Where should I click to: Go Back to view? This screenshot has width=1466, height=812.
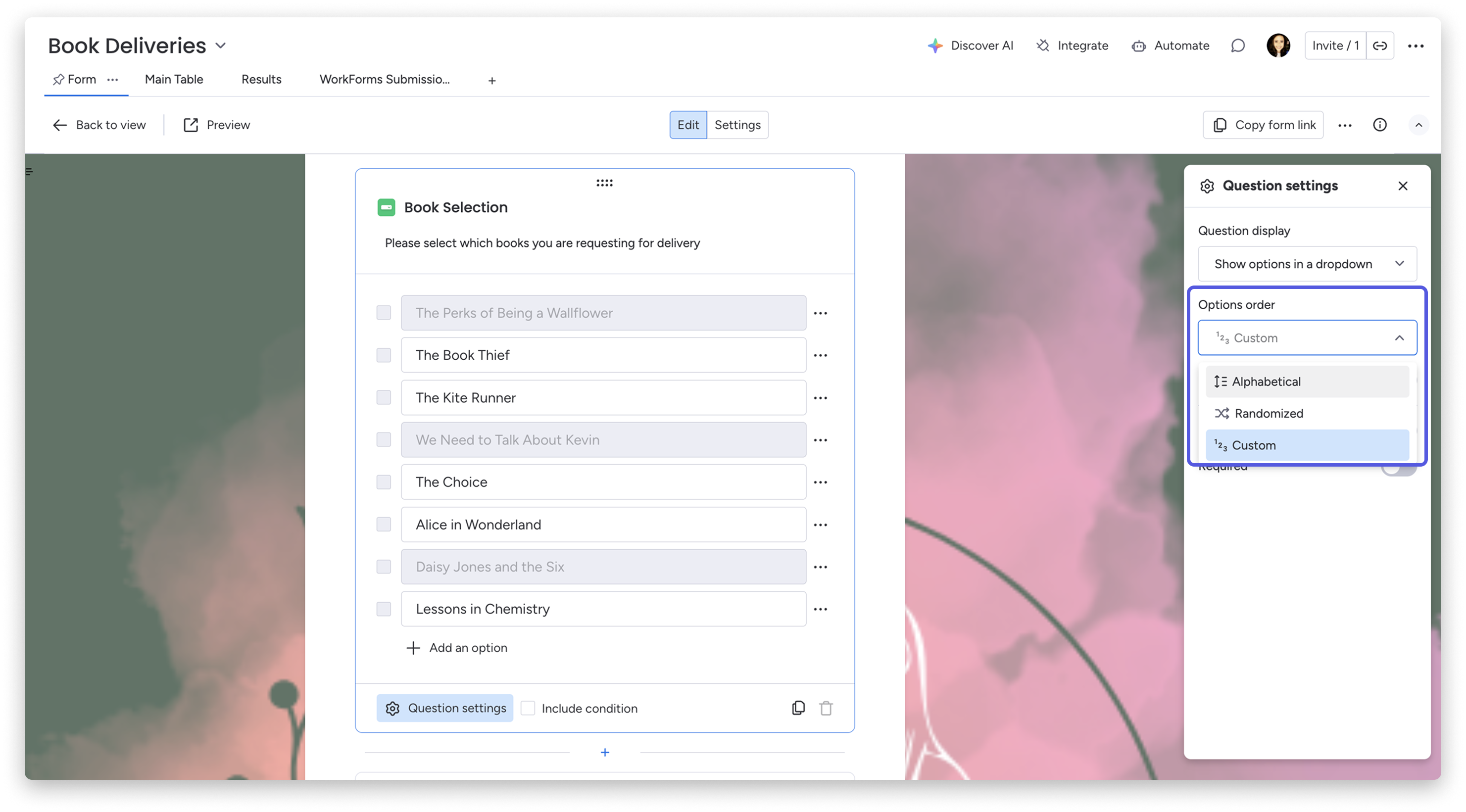pos(99,125)
